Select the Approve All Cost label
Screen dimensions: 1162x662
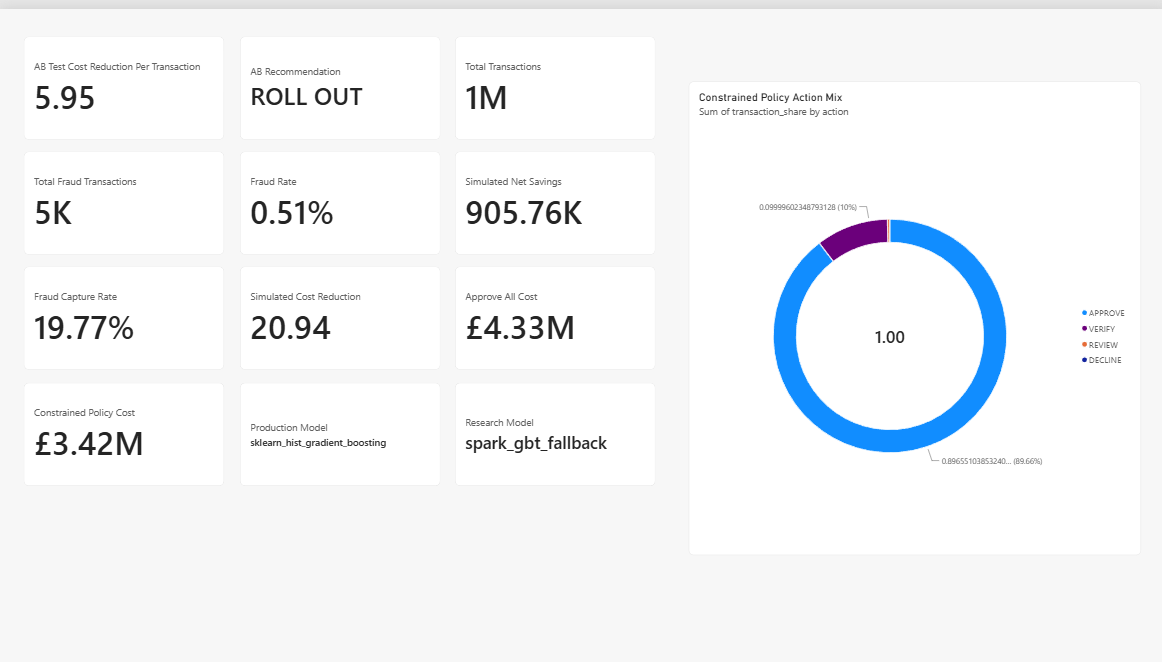point(501,297)
